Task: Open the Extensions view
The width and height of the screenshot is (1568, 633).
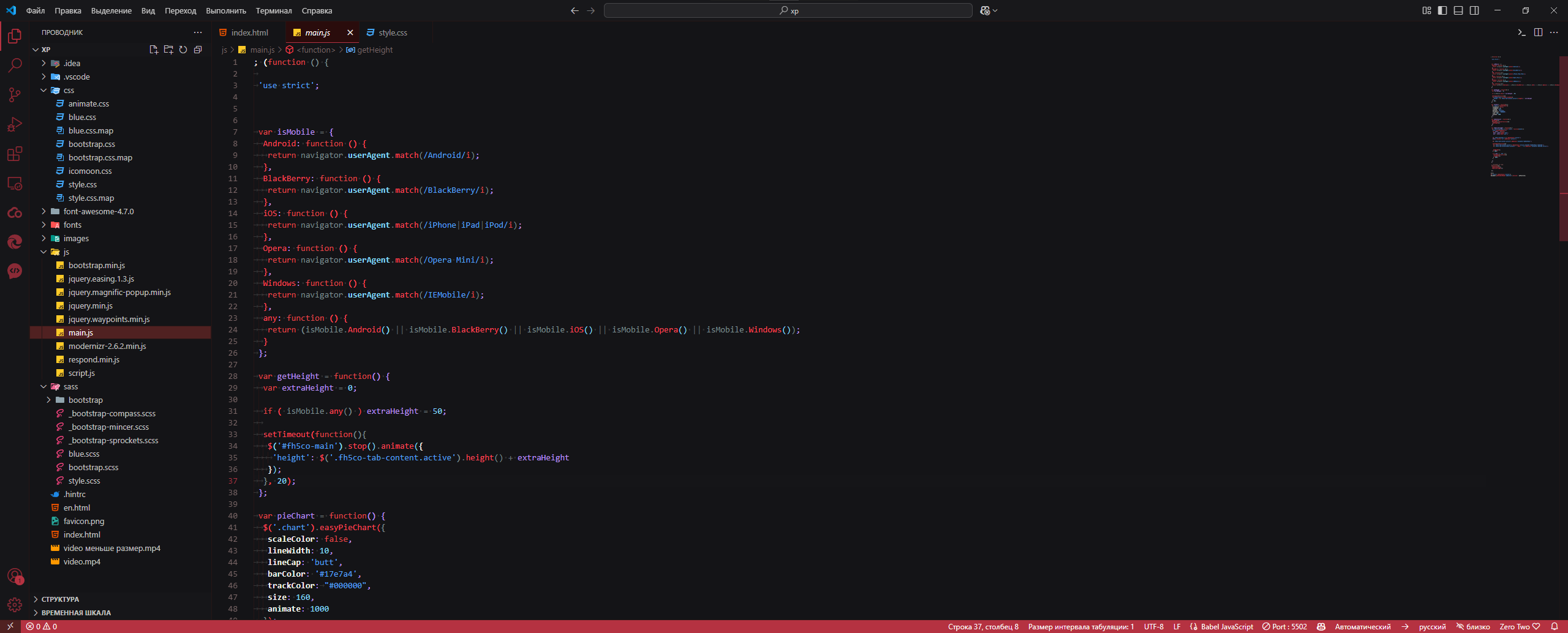Action: pyautogui.click(x=15, y=154)
